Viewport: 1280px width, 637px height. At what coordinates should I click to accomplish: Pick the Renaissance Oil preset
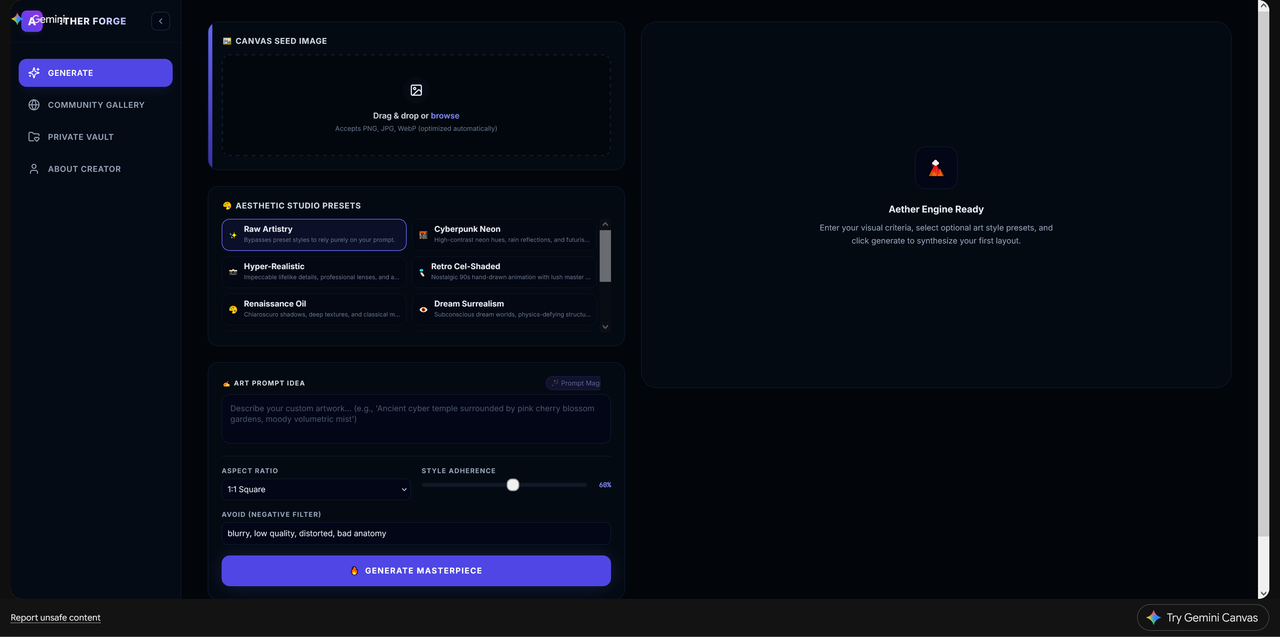click(x=314, y=309)
